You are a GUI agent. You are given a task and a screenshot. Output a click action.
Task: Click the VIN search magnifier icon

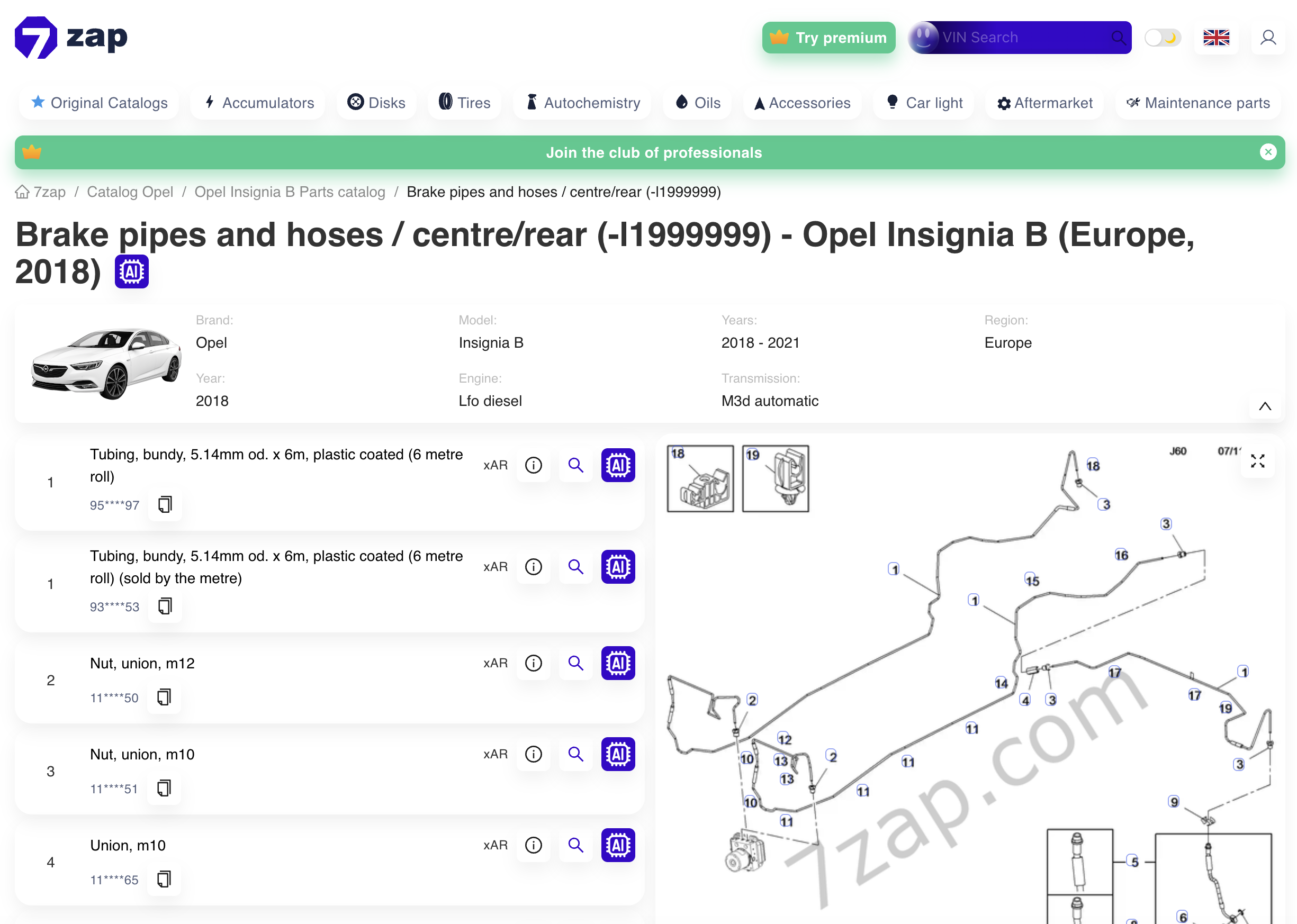pyautogui.click(x=1118, y=37)
